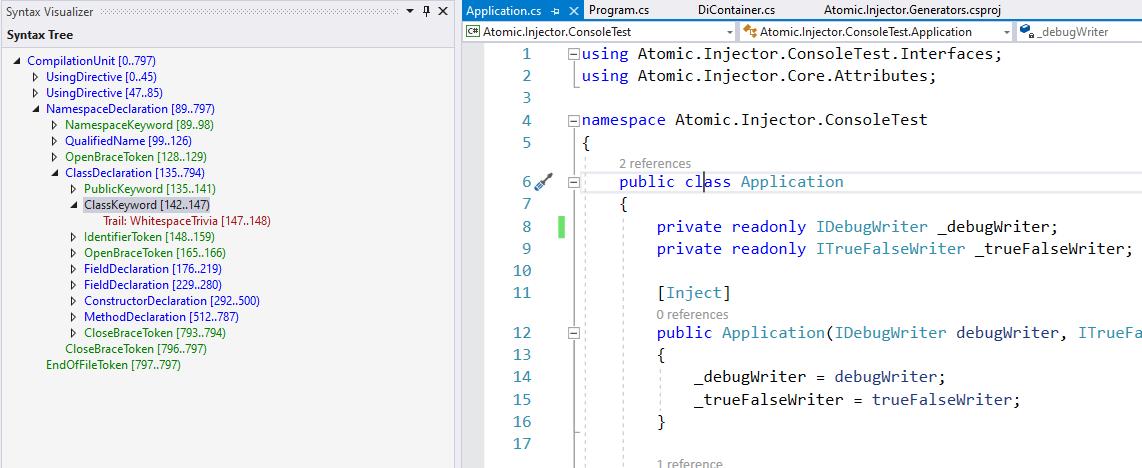Collapse the Application class outline region
Screen dimensions: 1142x468
573,182
